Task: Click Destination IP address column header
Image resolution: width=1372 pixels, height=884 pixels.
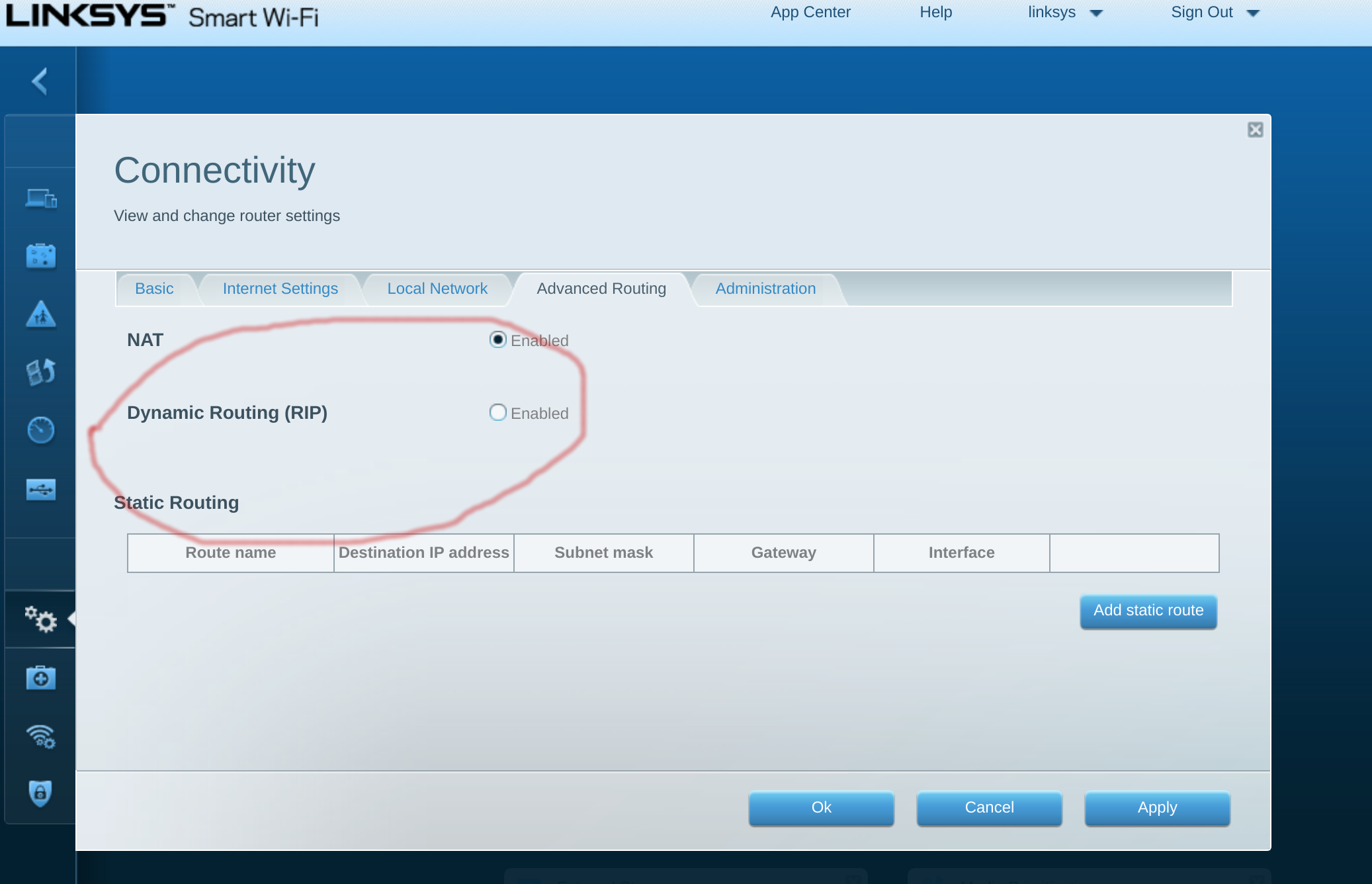Action: [x=424, y=552]
